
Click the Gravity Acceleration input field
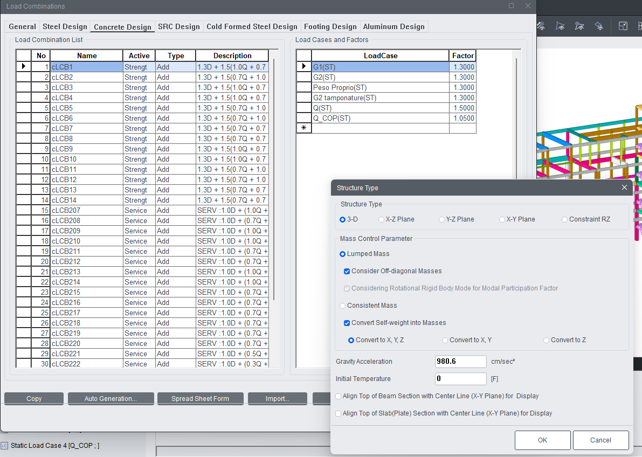coord(461,362)
